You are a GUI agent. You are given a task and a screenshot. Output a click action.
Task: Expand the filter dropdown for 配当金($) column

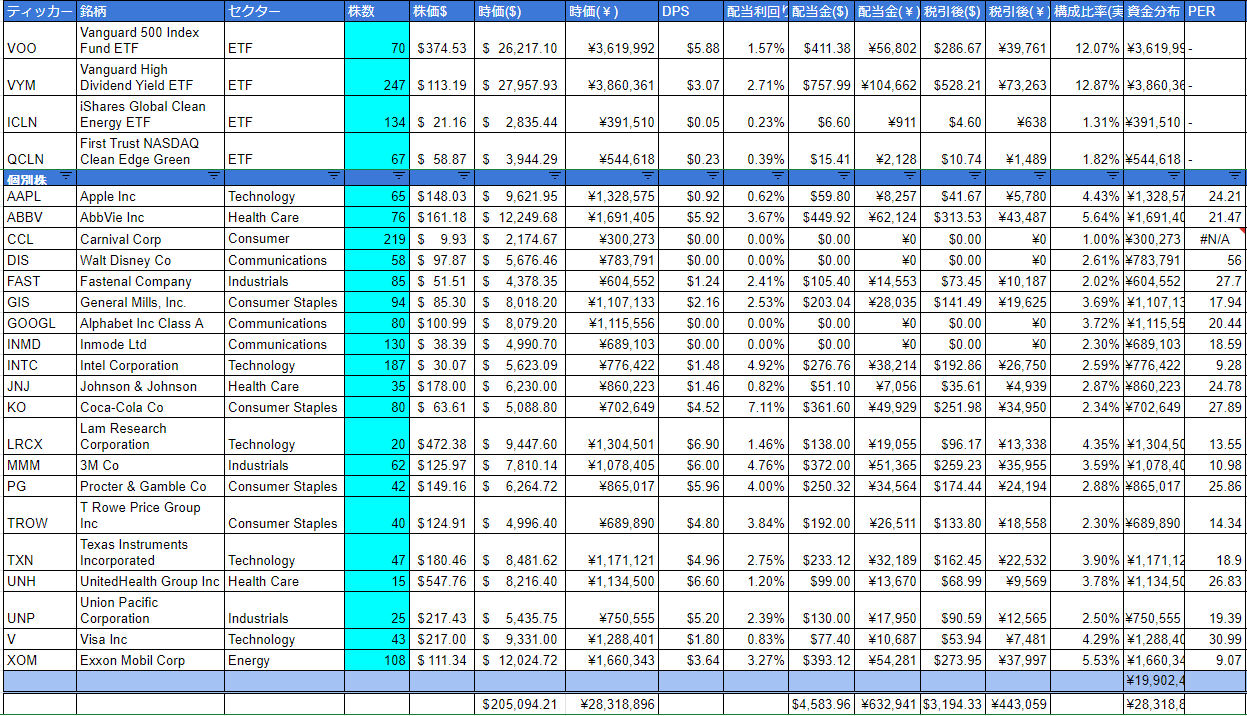pos(844,176)
